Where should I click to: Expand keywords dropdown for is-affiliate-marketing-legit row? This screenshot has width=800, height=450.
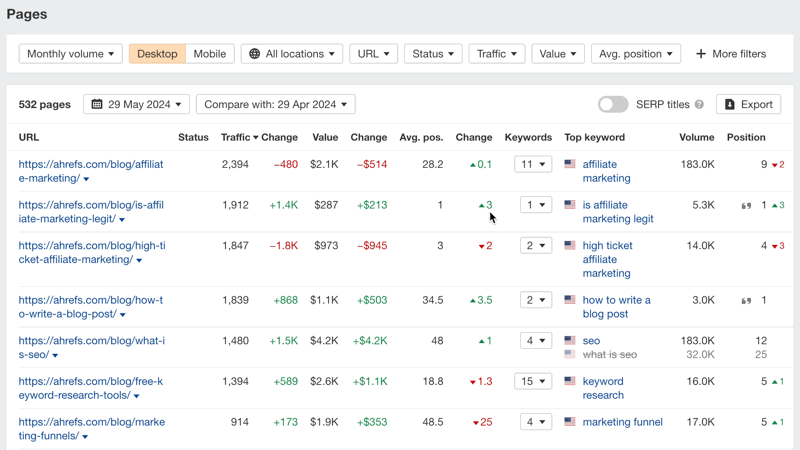[x=536, y=205]
